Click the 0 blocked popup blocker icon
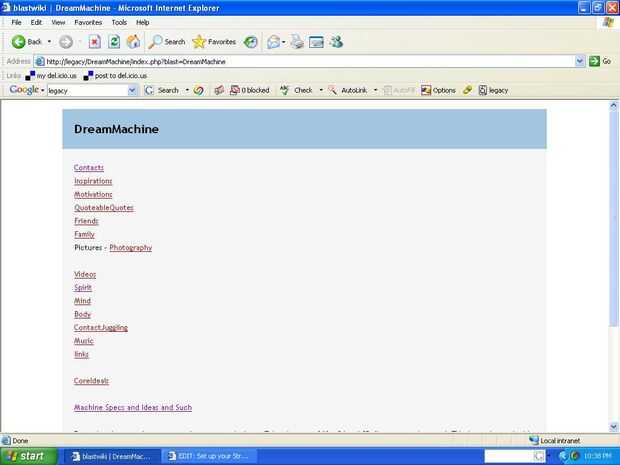This screenshot has width=620, height=465. (x=250, y=91)
